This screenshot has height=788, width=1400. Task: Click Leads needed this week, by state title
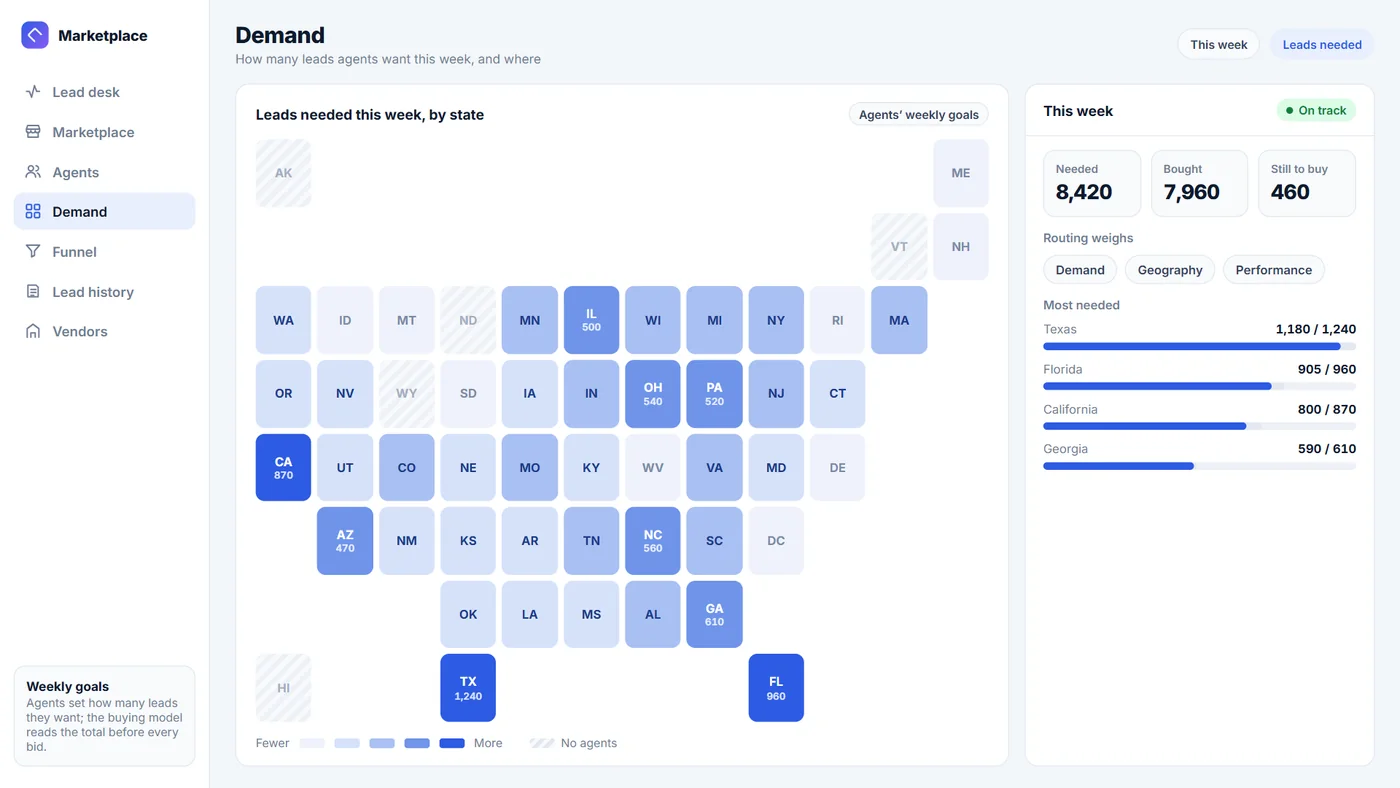click(370, 115)
